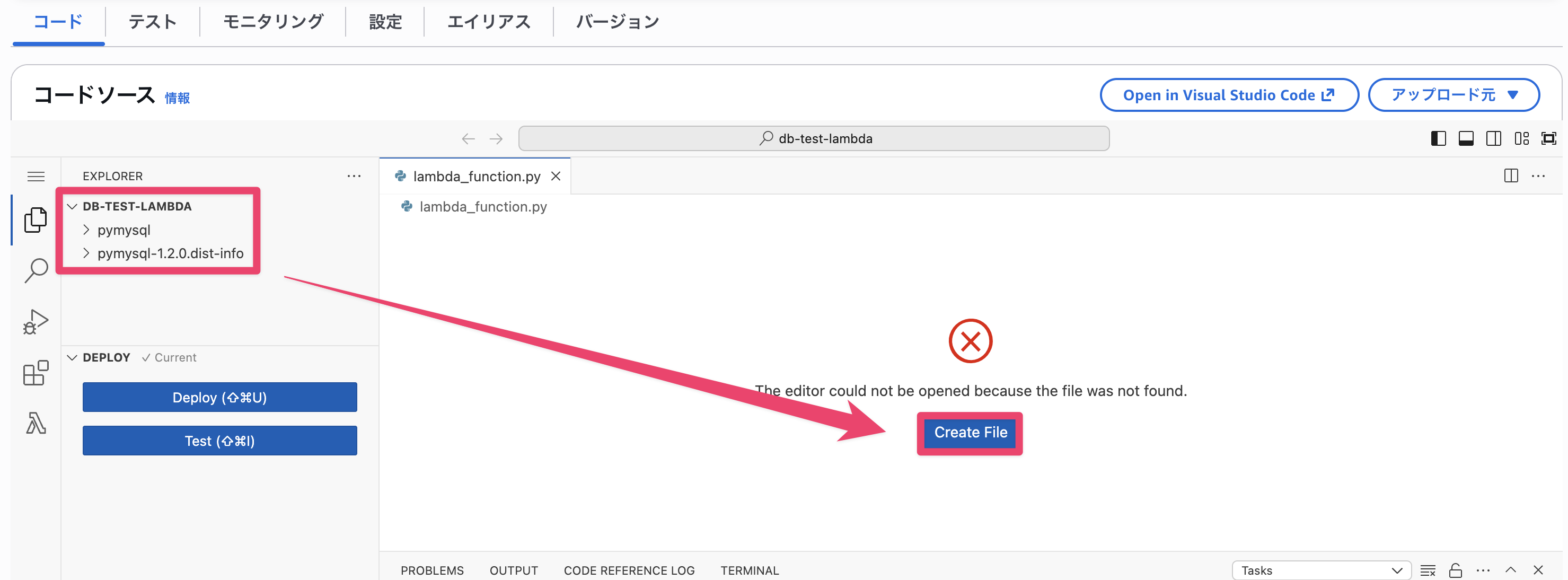Toggle bottom panel visibility
The image size is (1568, 580).
(x=1466, y=139)
